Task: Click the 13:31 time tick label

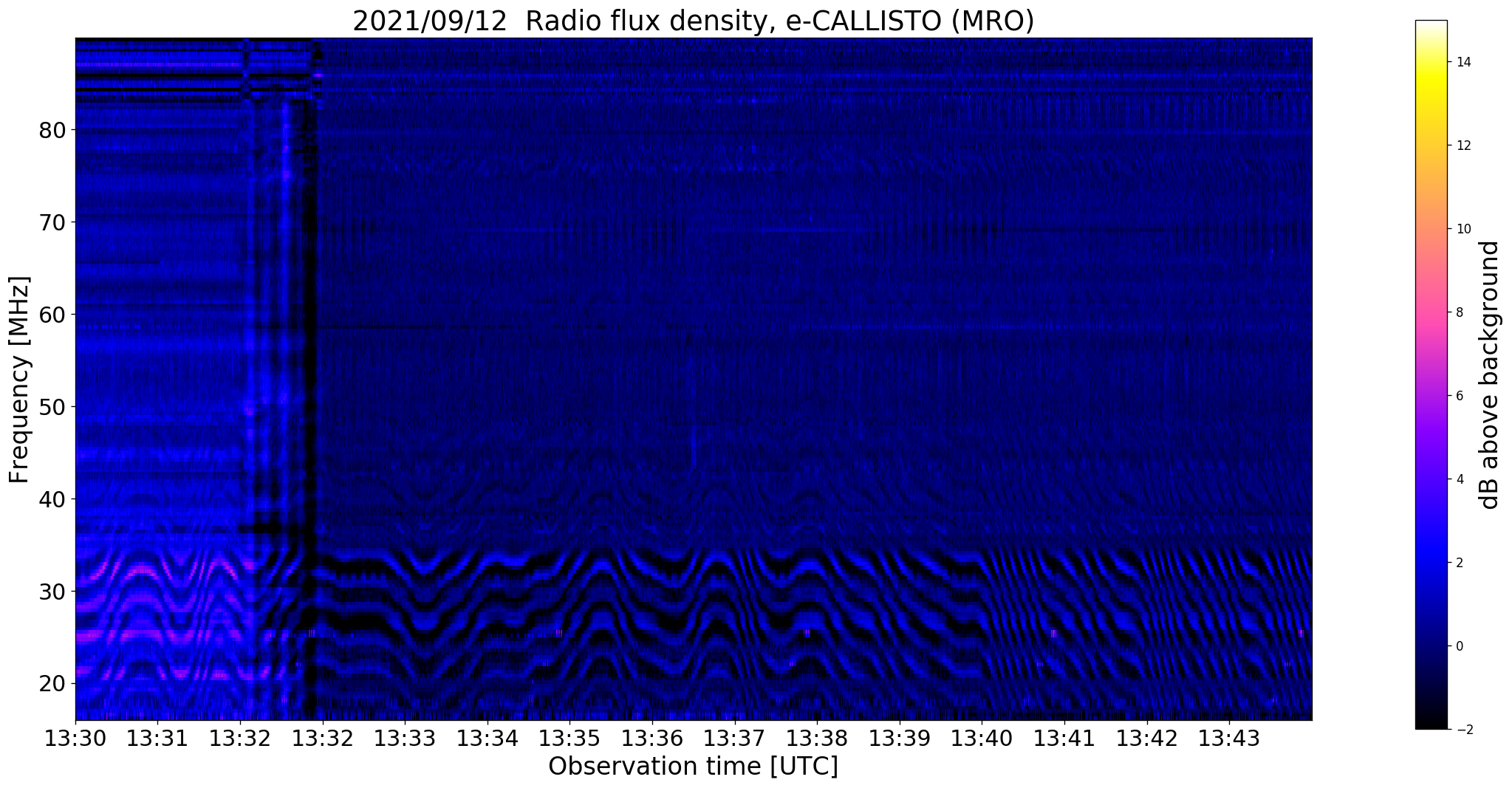Action: tap(158, 738)
